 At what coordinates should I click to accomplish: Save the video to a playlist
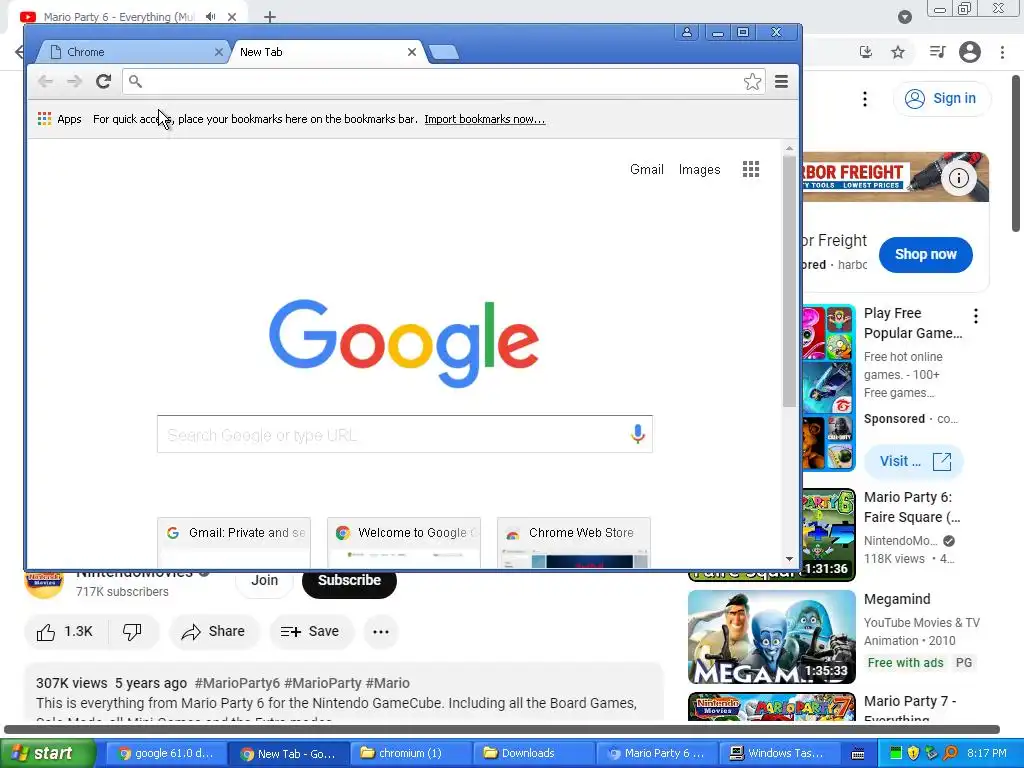point(311,632)
